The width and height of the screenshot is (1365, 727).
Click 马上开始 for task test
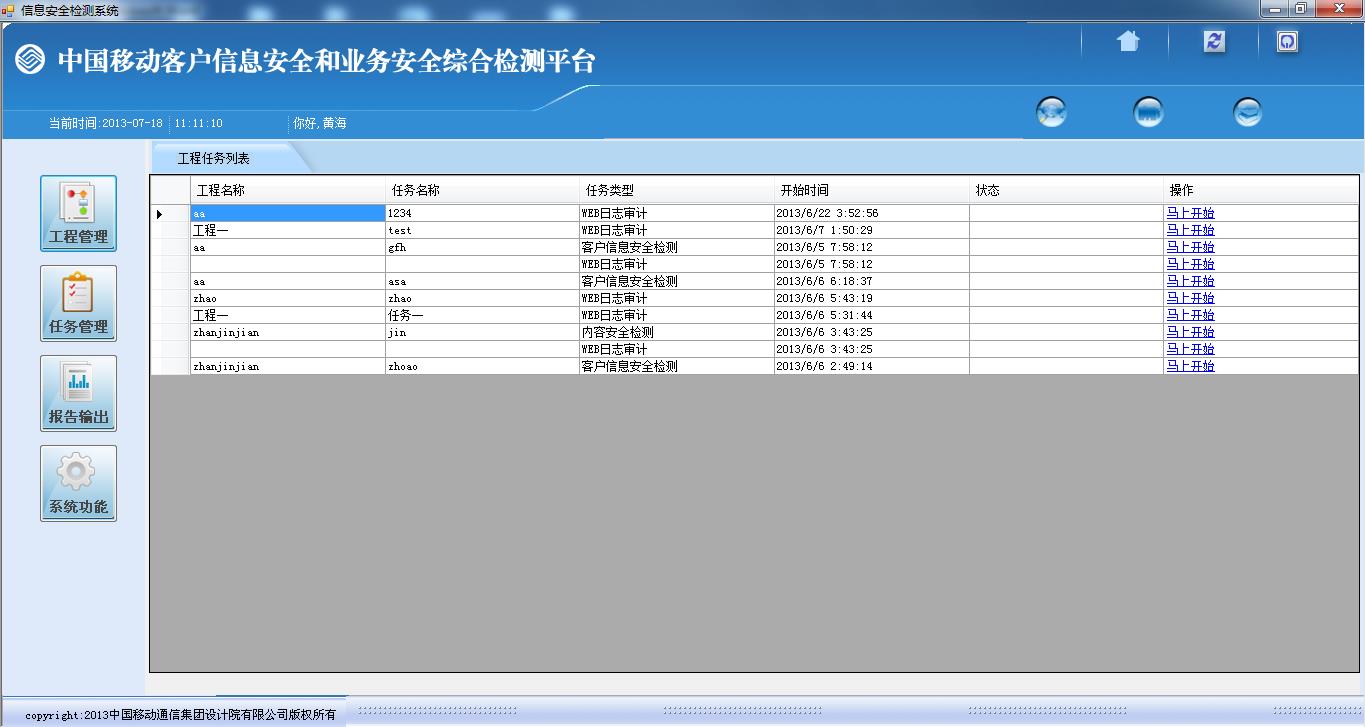pos(1190,230)
